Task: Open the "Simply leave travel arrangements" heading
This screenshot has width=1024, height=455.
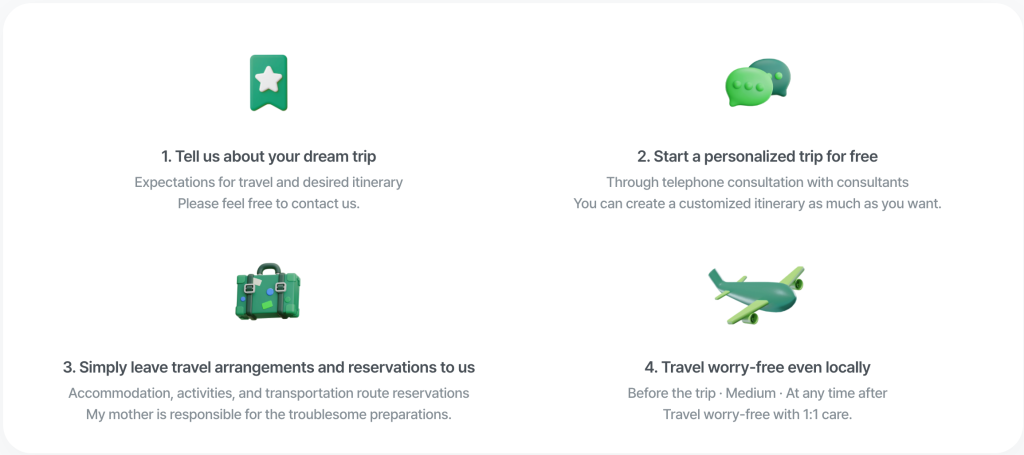Action: pos(269,367)
